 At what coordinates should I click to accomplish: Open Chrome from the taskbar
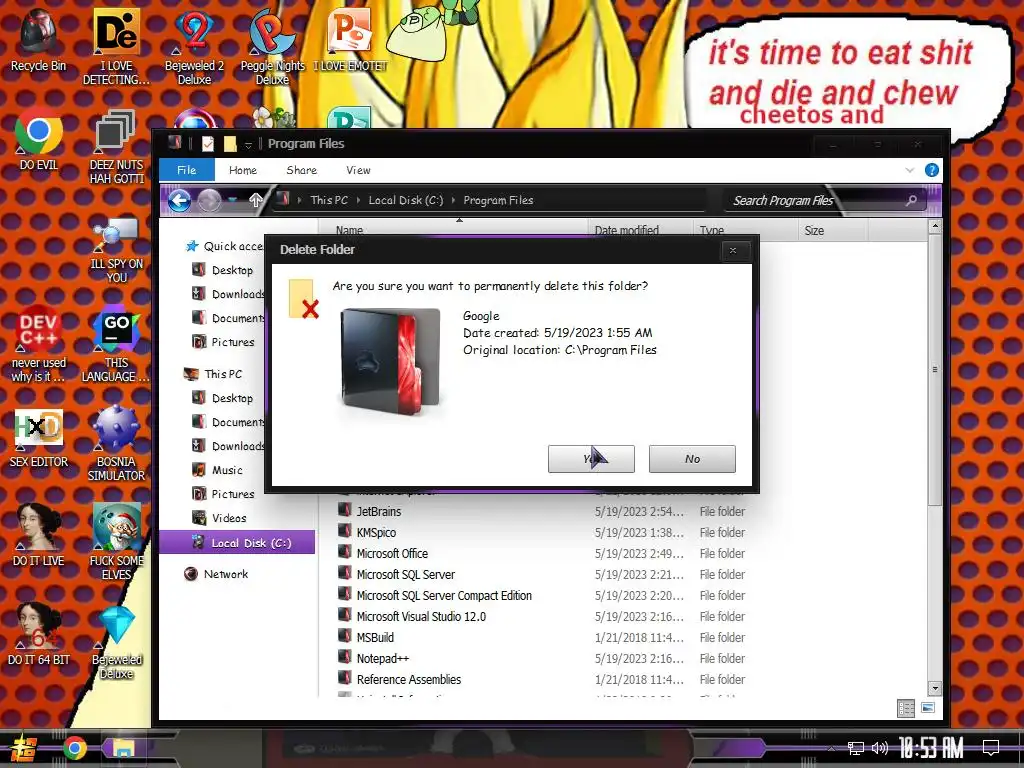pyautogui.click(x=74, y=748)
